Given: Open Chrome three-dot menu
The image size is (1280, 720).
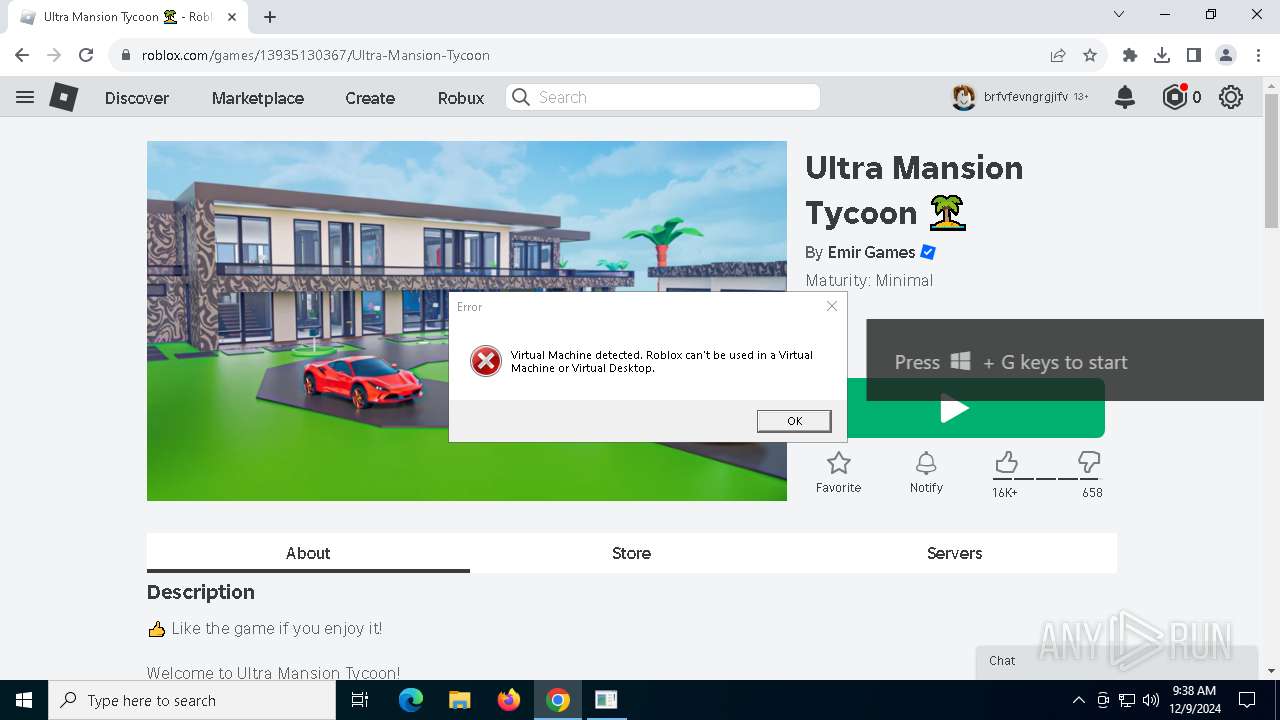Looking at the screenshot, I should [x=1257, y=55].
